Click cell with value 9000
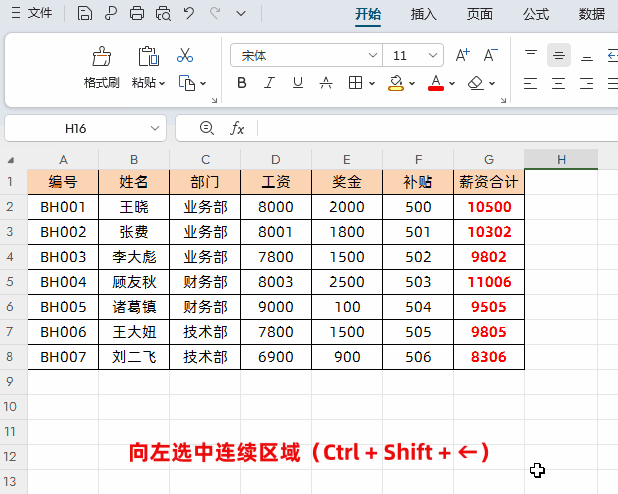Screen dimensions: 618x494 [275, 307]
